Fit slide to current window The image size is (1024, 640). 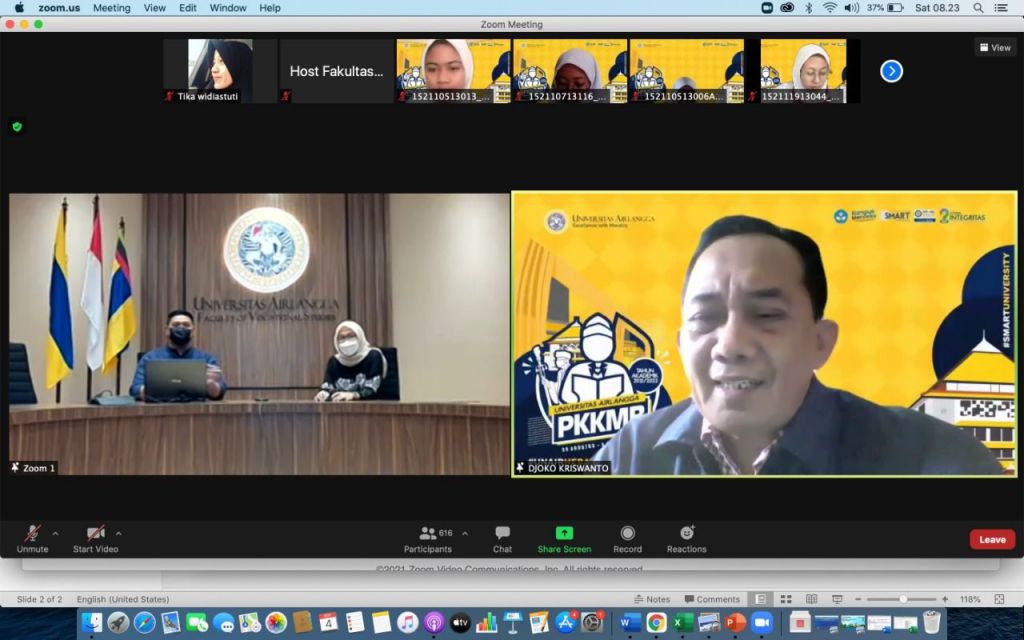[1000, 599]
